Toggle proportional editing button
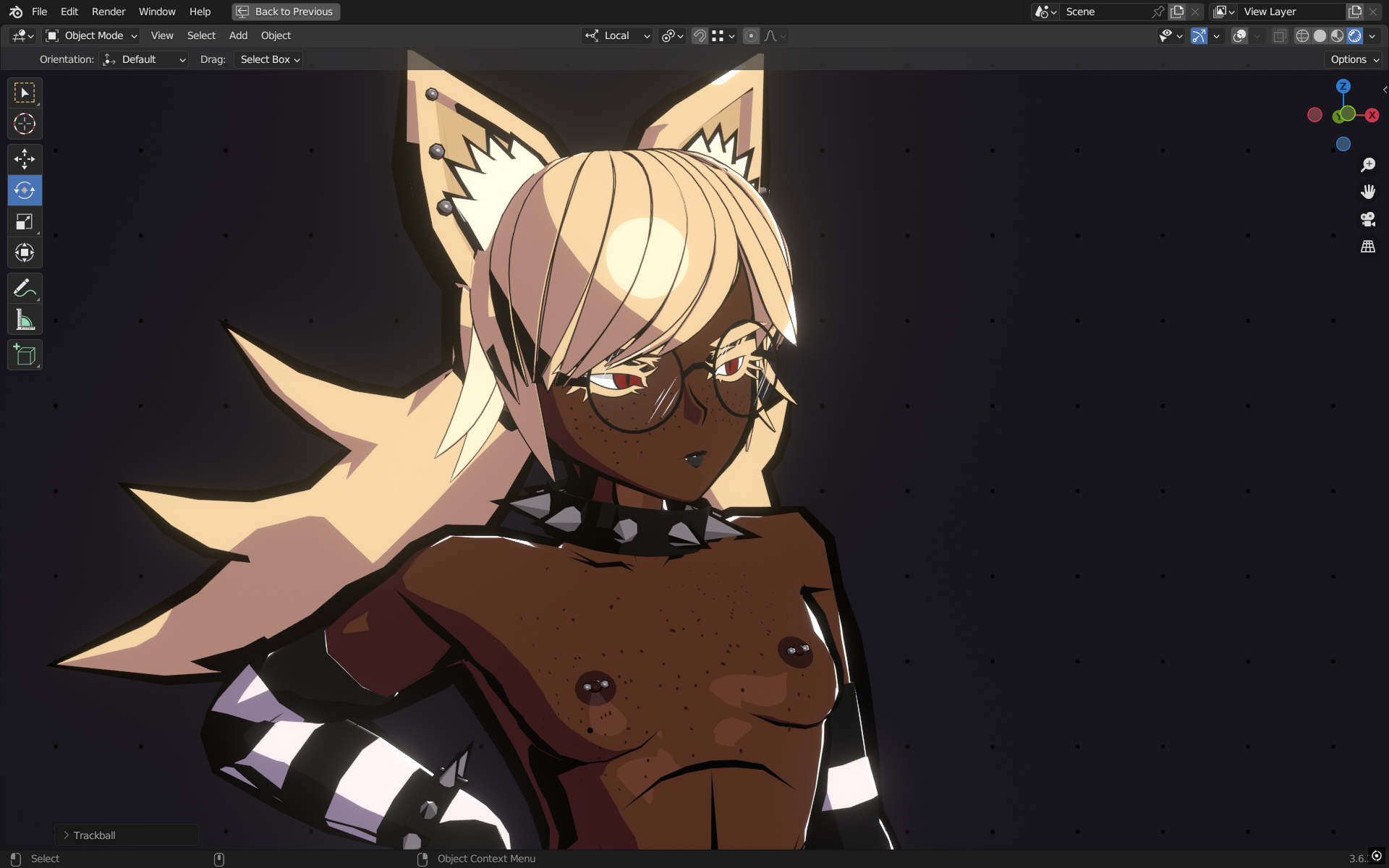The image size is (1389, 868). (751, 35)
